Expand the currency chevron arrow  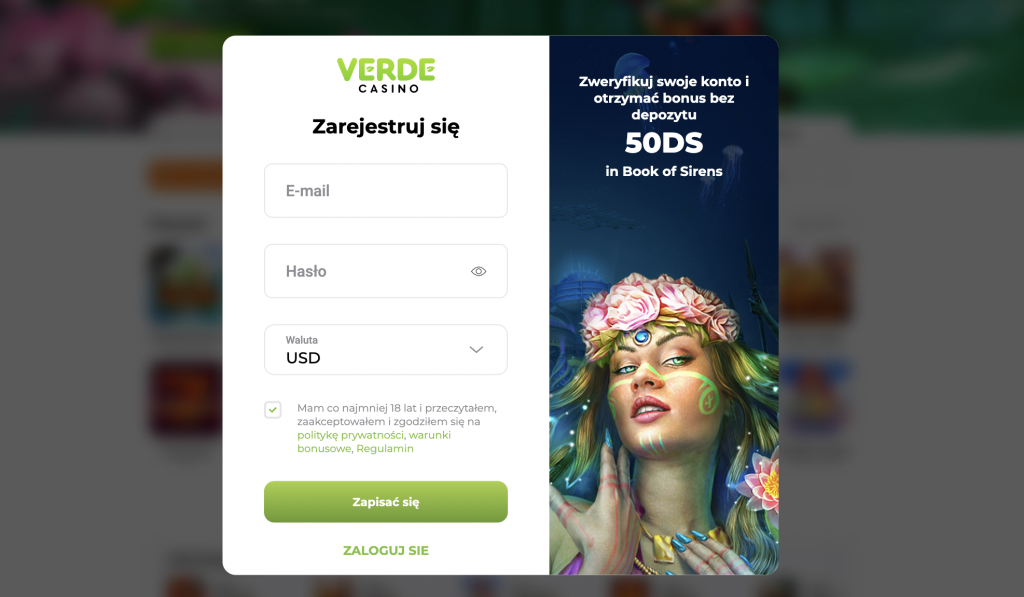[x=476, y=349]
